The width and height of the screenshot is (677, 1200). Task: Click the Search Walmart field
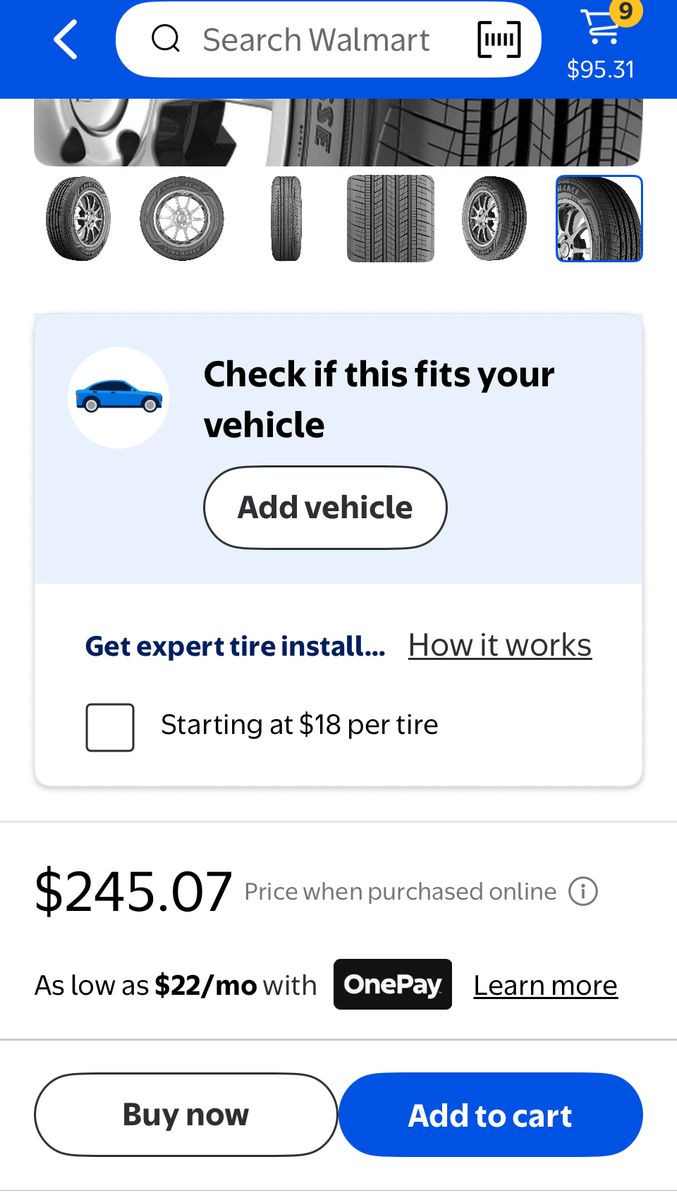point(316,40)
